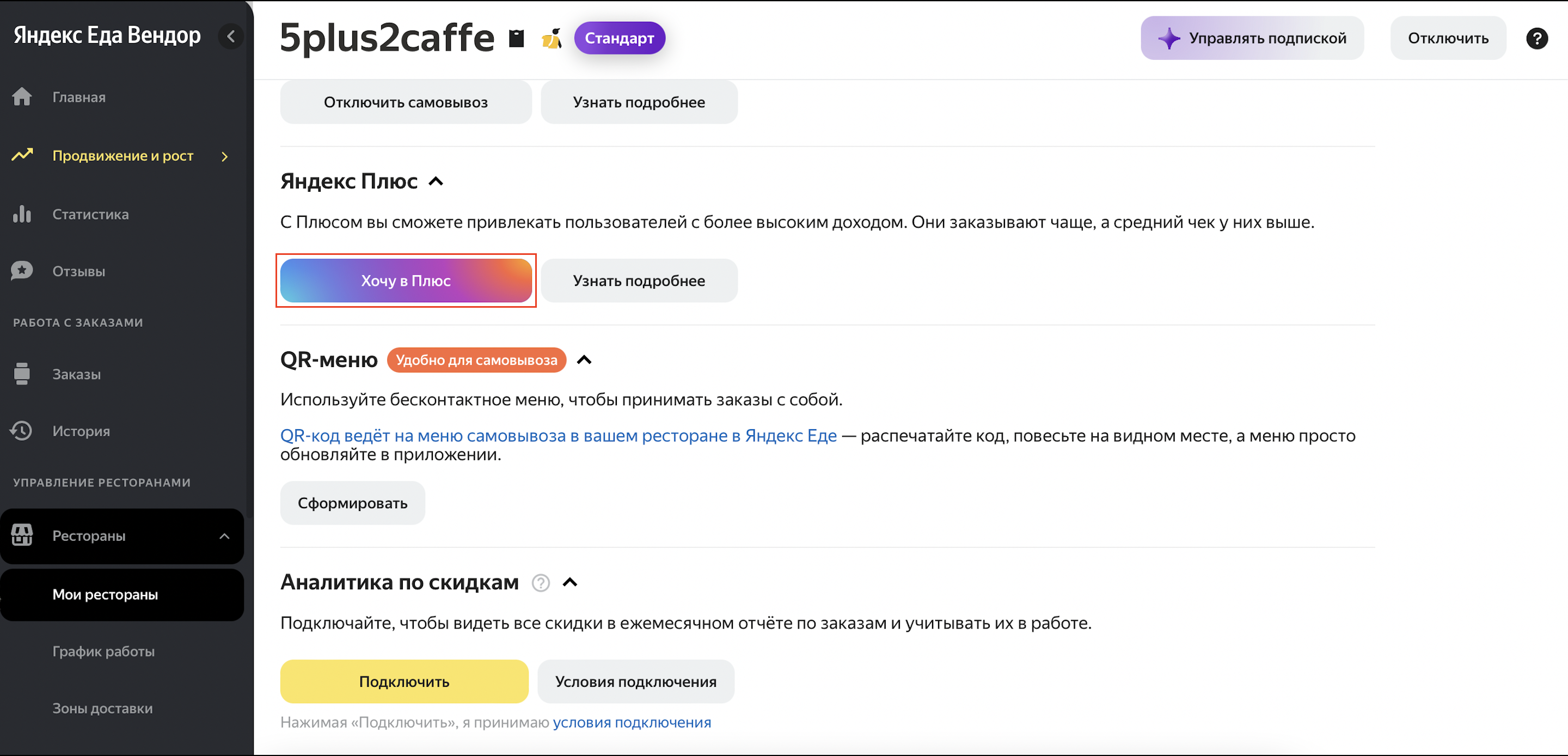Collapse the Аналитика по скидкам section
Image resolution: width=1568 pixels, height=756 pixels.
click(569, 582)
